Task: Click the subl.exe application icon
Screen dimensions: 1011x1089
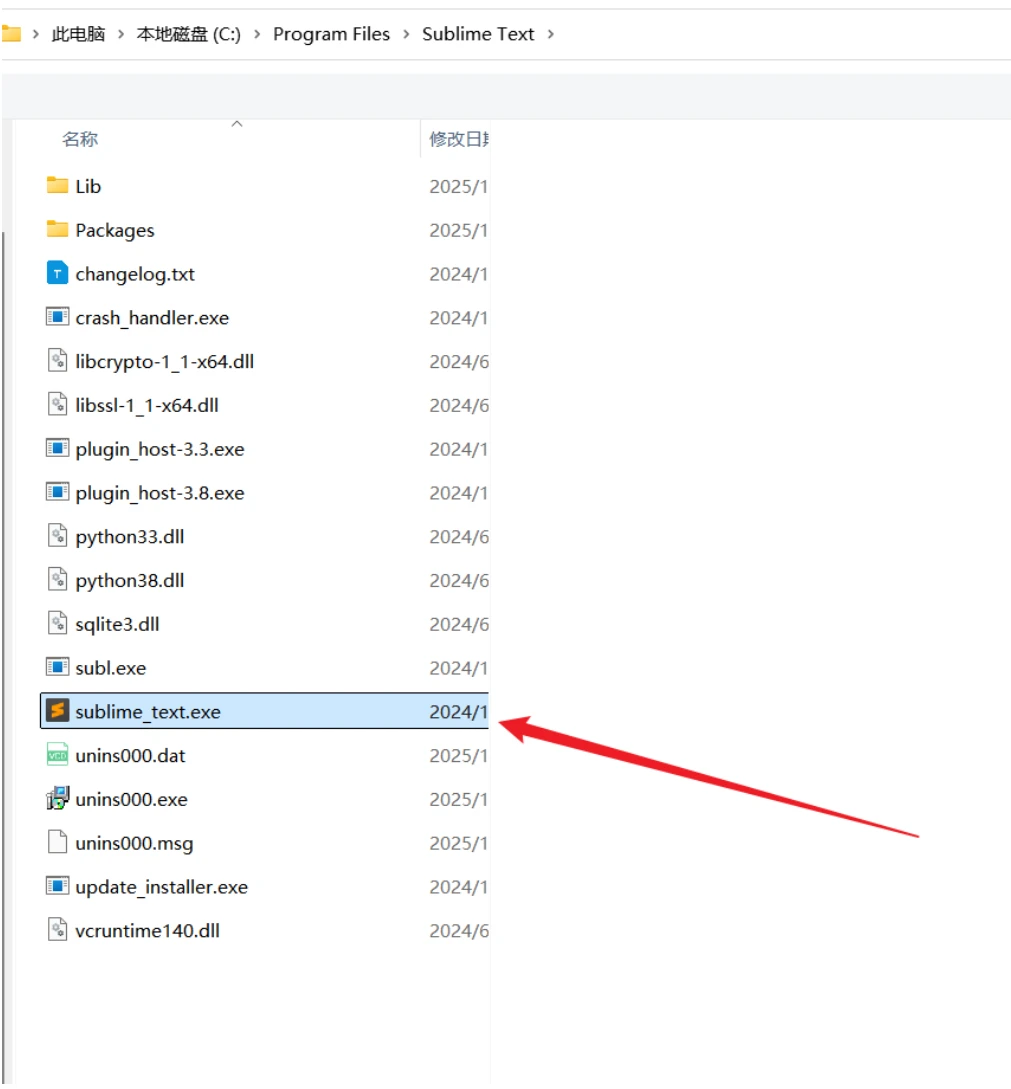Action: point(57,667)
